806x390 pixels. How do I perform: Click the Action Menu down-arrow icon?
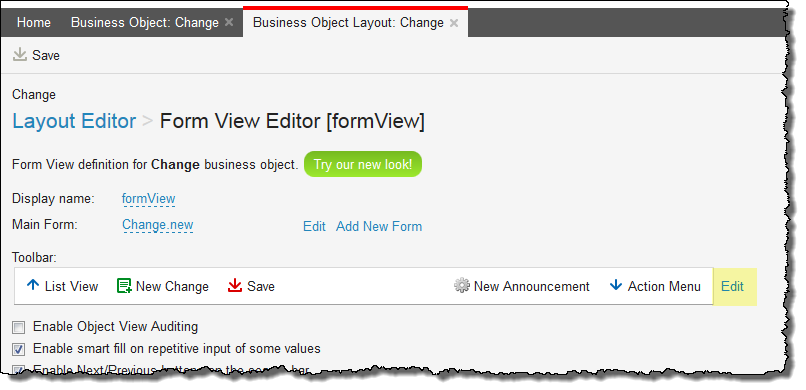click(616, 285)
